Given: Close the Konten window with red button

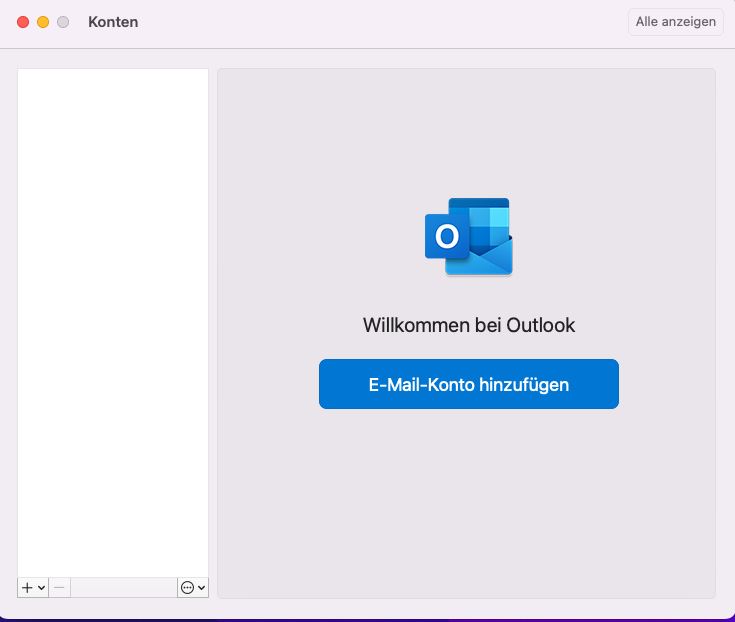Looking at the screenshot, I should pyautogui.click(x=23, y=22).
